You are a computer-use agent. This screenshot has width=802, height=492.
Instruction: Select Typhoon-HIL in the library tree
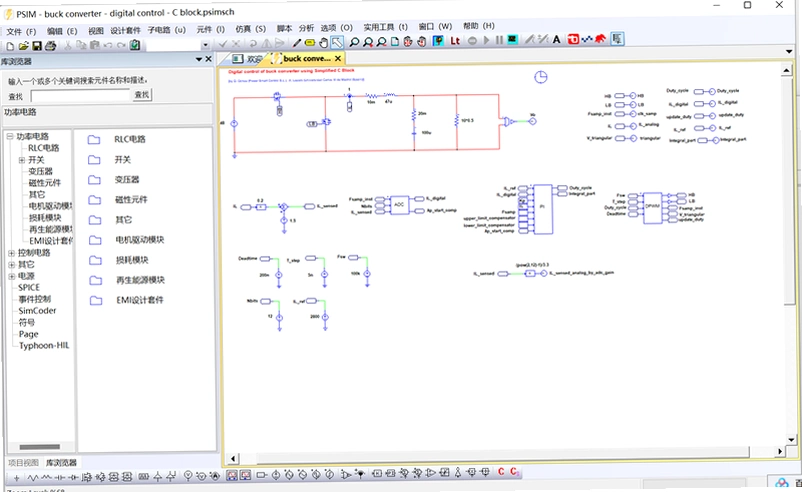point(43,345)
